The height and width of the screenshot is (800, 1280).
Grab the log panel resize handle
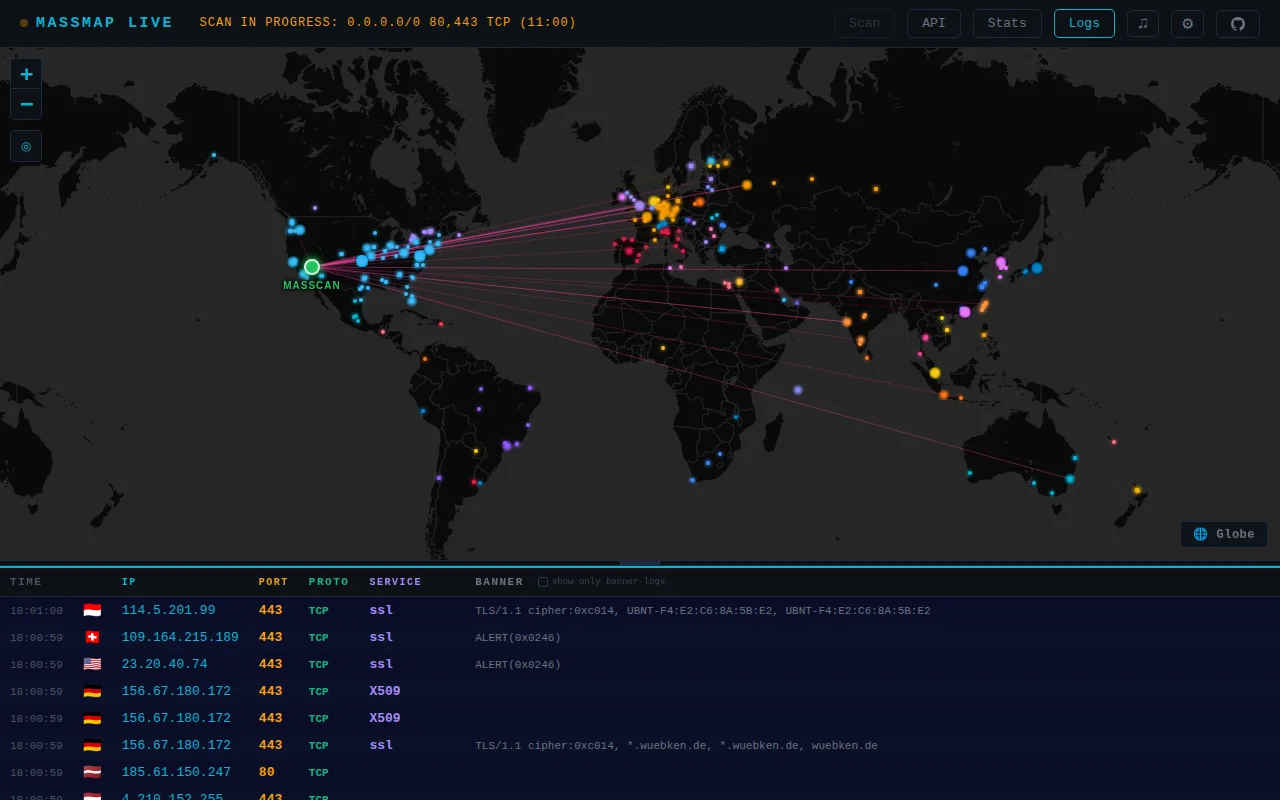(x=640, y=563)
